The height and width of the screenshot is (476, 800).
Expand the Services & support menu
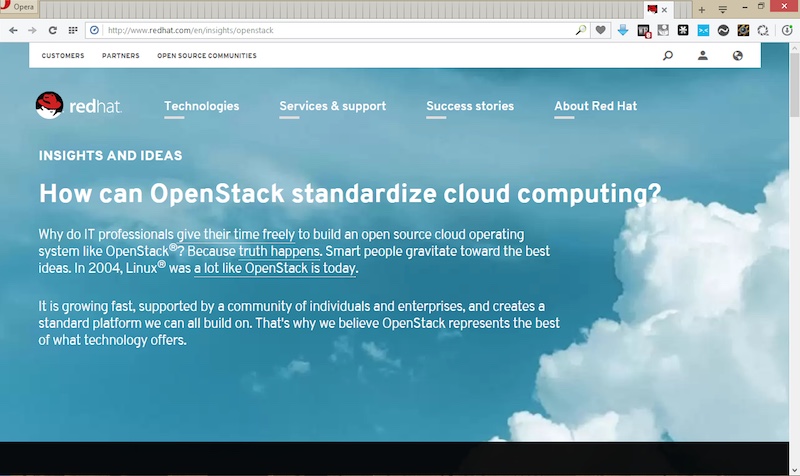pyautogui.click(x=332, y=106)
